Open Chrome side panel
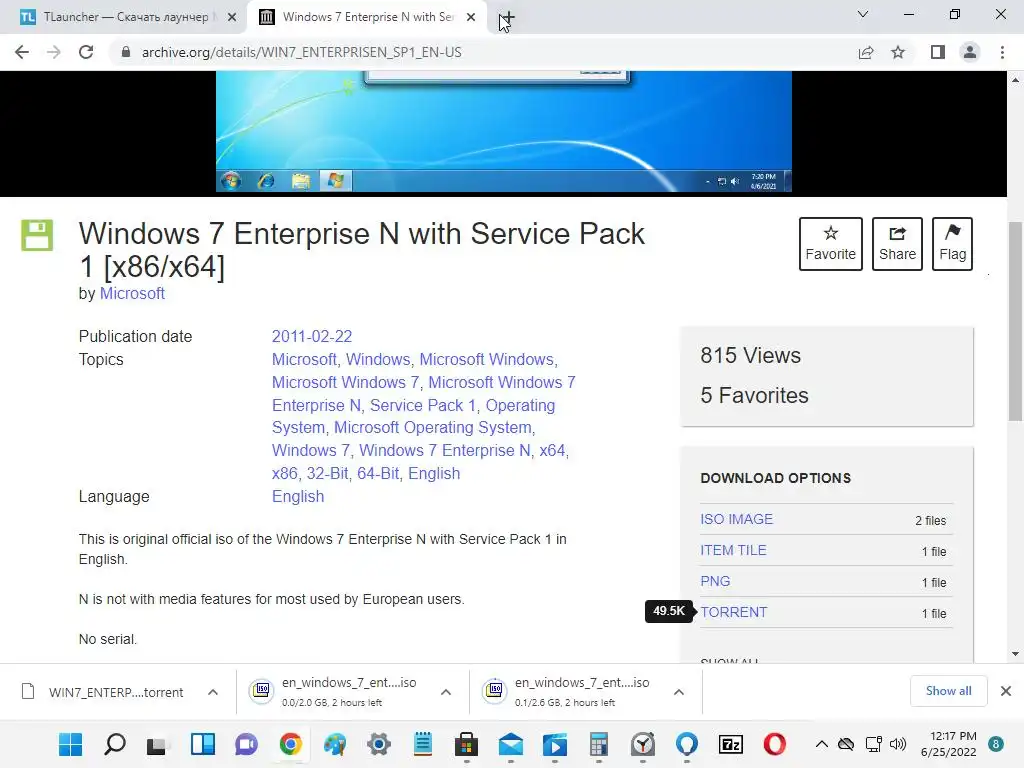 pos(938,52)
